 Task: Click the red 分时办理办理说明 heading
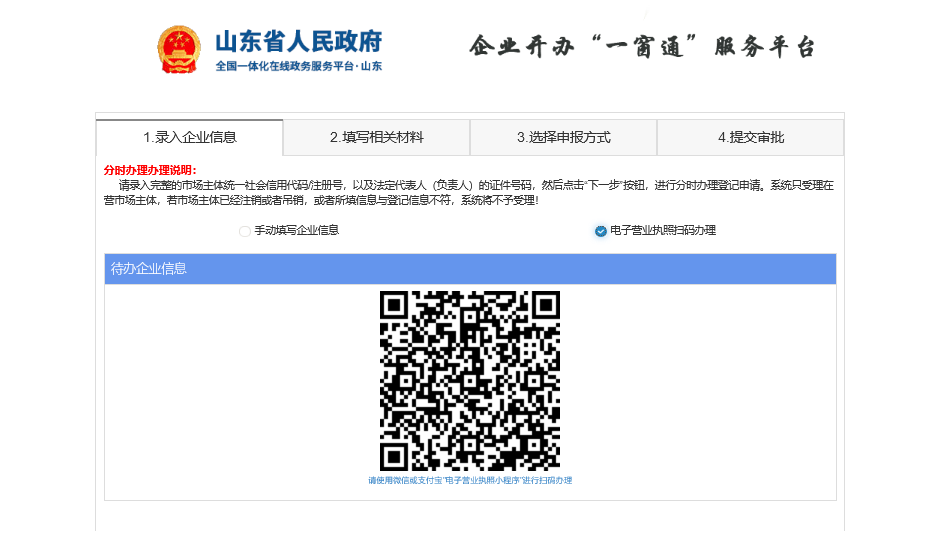pos(150,170)
